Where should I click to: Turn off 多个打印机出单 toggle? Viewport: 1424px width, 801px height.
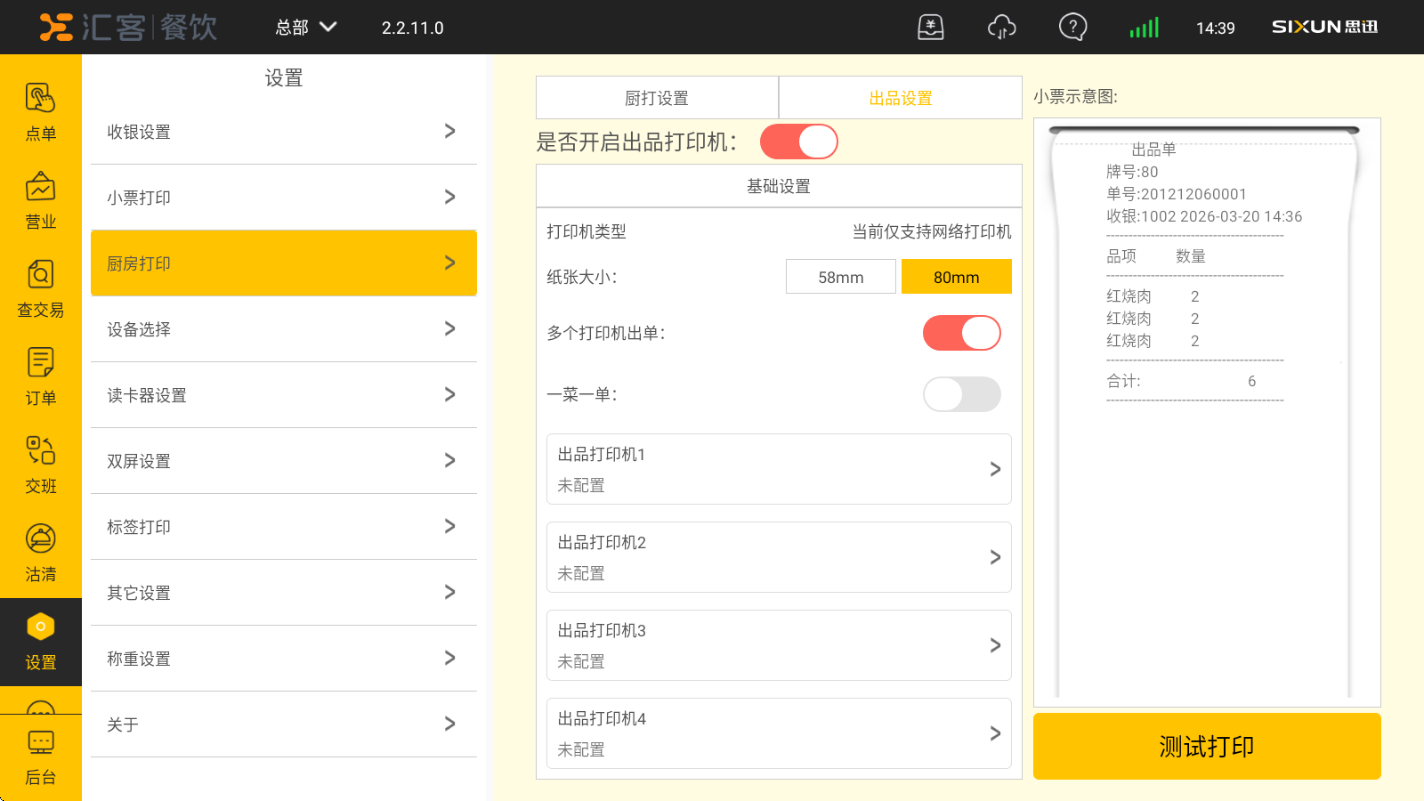pyautogui.click(x=961, y=333)
